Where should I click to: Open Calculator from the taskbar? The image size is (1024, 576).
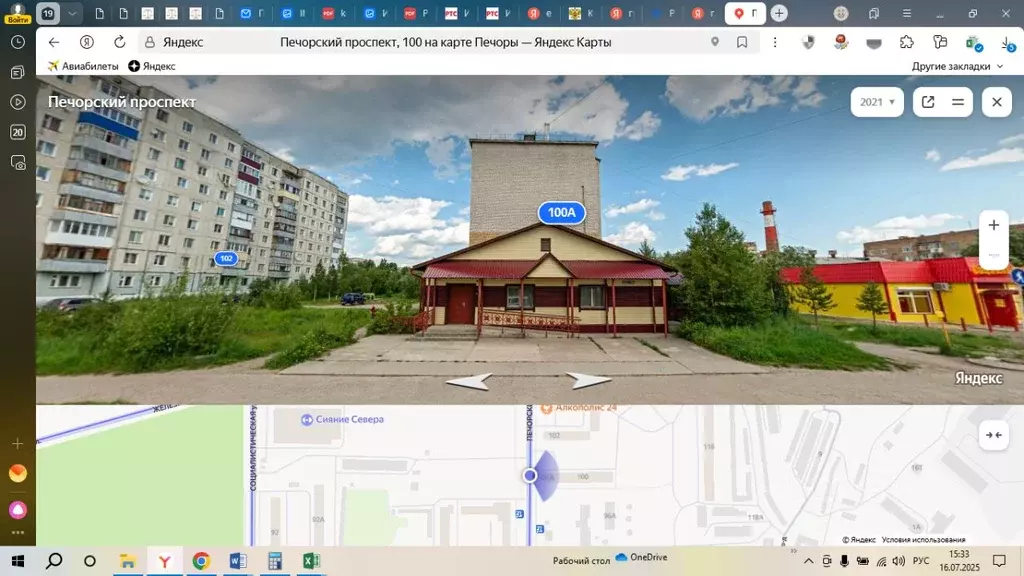click(x=275, y=561)
